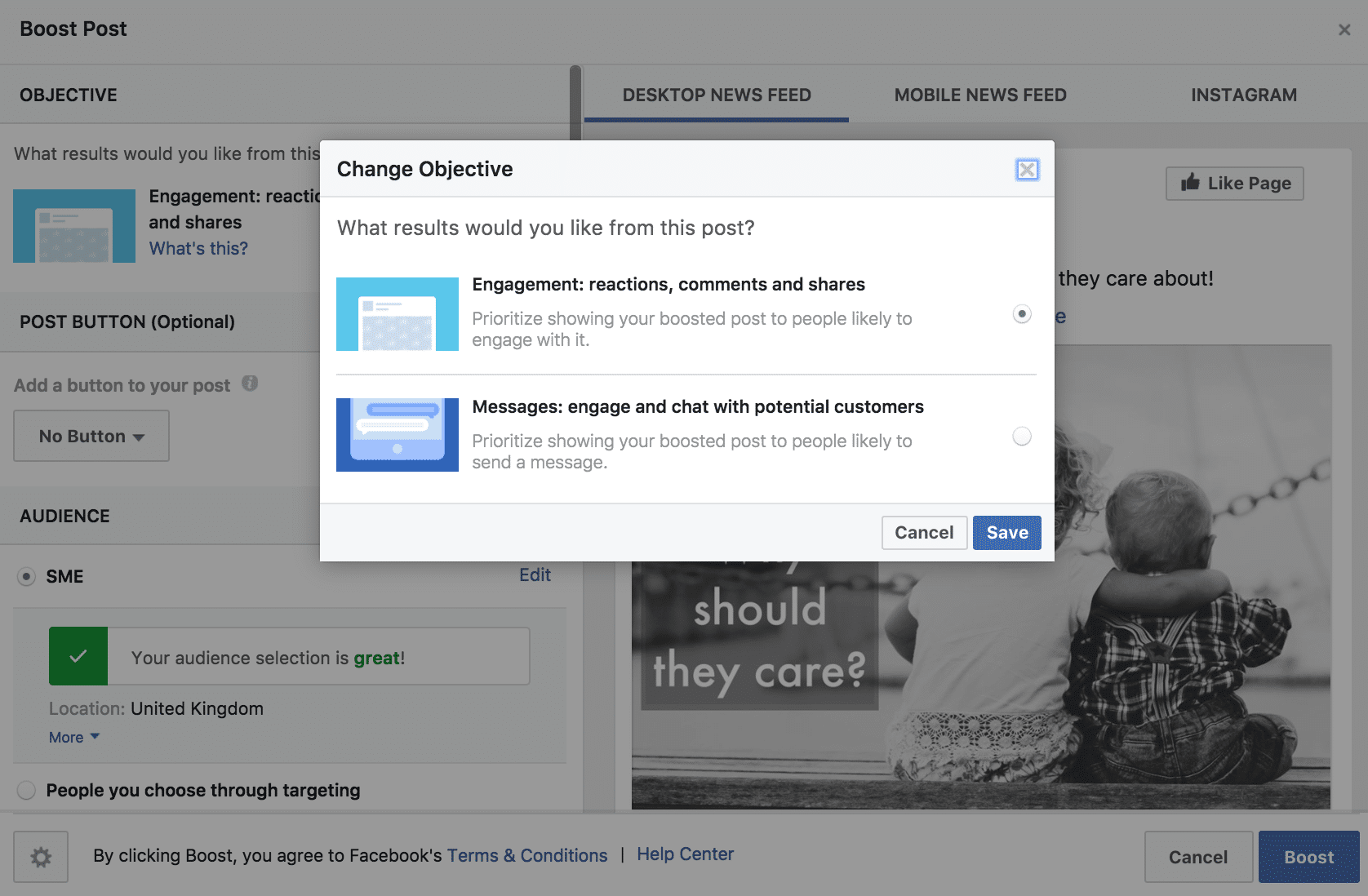The image size is (1368, 896).
Task: Open Facebook's Terms & Conditions link
Action: pyautogui.click(x=527, y=855)
